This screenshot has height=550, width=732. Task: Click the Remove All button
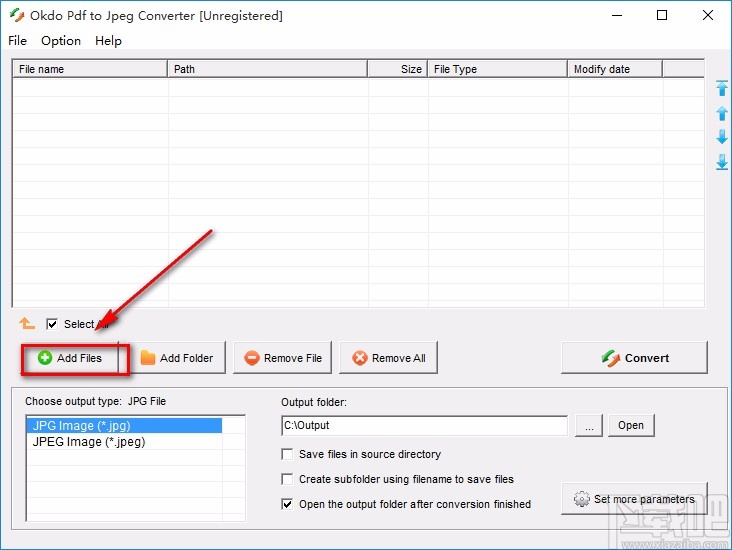pyautogui.click(x=388, y=358)
